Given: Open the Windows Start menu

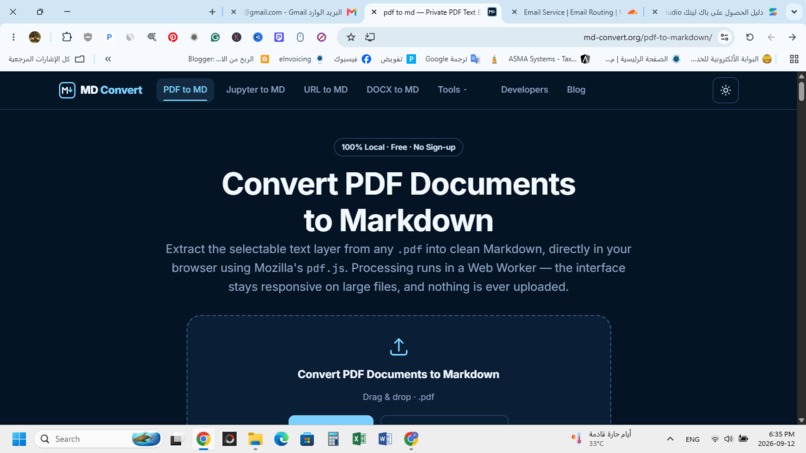Looking at the screenshot, I should [19, 439].
